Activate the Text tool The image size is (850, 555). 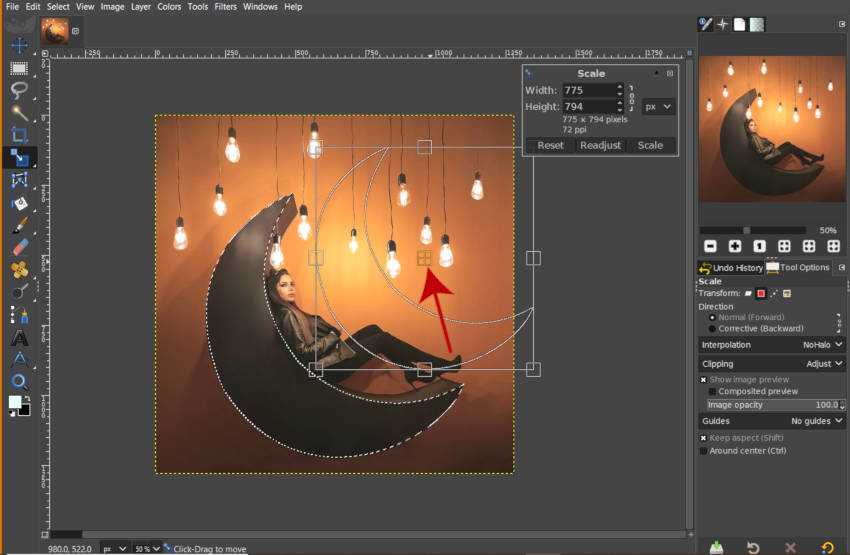point(19,337)
